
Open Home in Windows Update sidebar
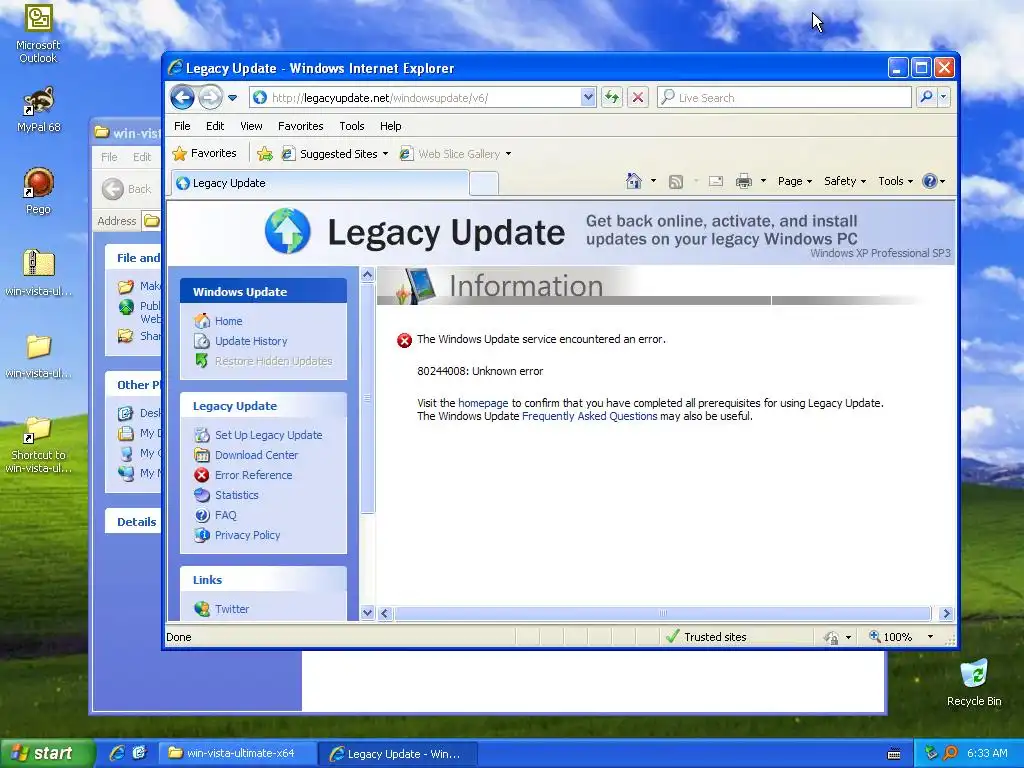pyautogui.click(x=229, y=321)
